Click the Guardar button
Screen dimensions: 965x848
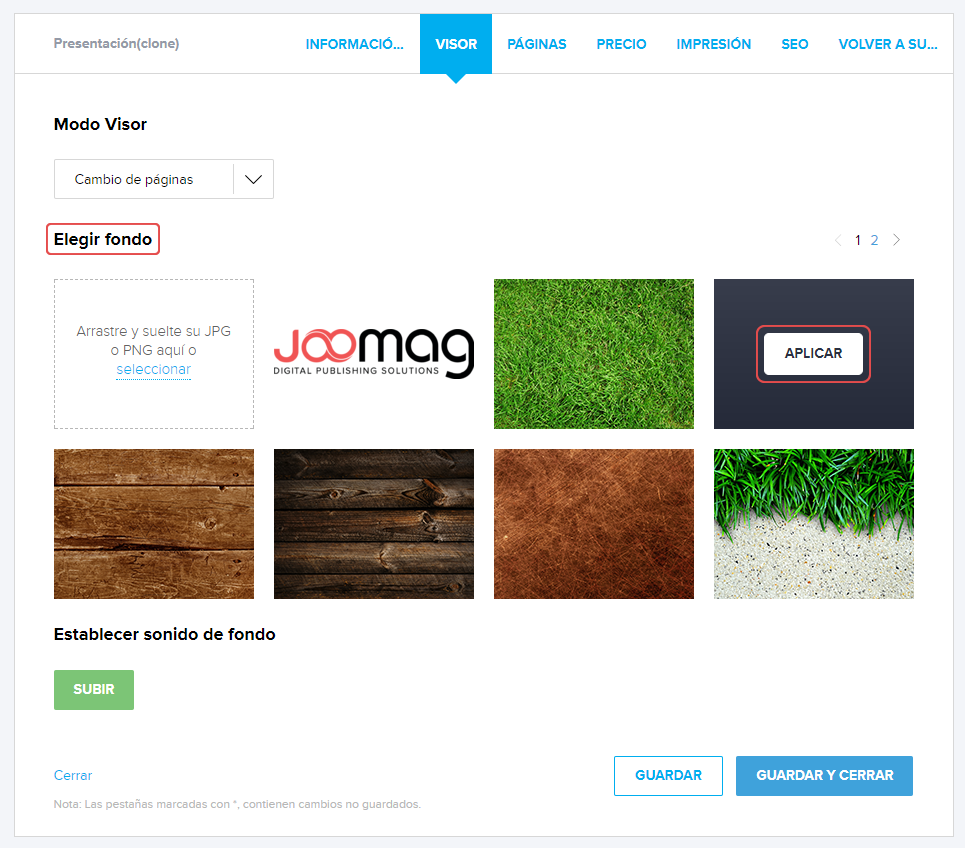tap(668, 775)
